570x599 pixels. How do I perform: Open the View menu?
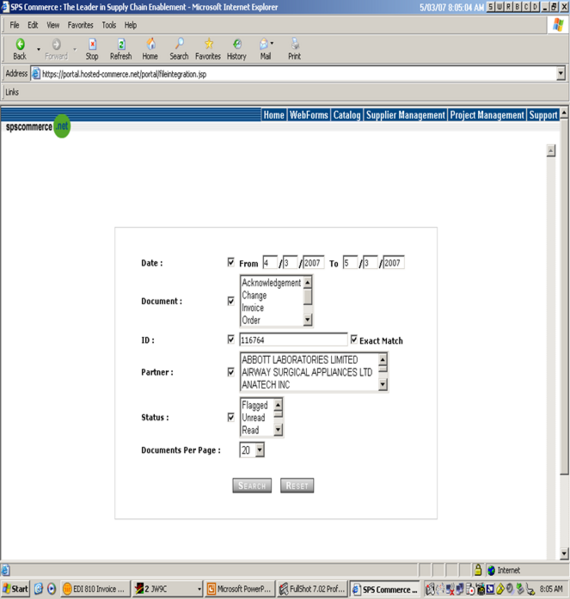[53, 25]
